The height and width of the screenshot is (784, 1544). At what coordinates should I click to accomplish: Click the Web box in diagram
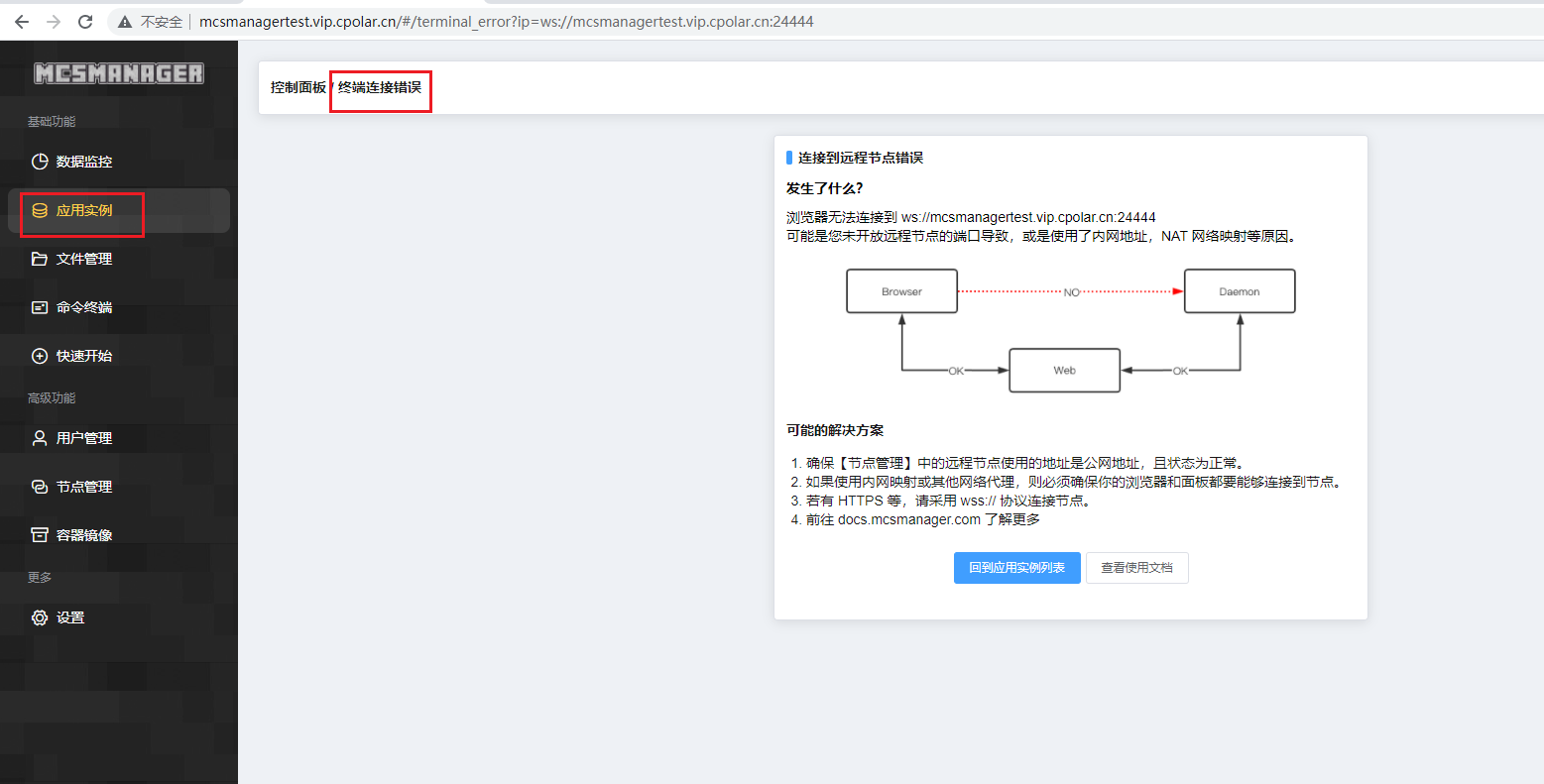[x=1064, y=370]
